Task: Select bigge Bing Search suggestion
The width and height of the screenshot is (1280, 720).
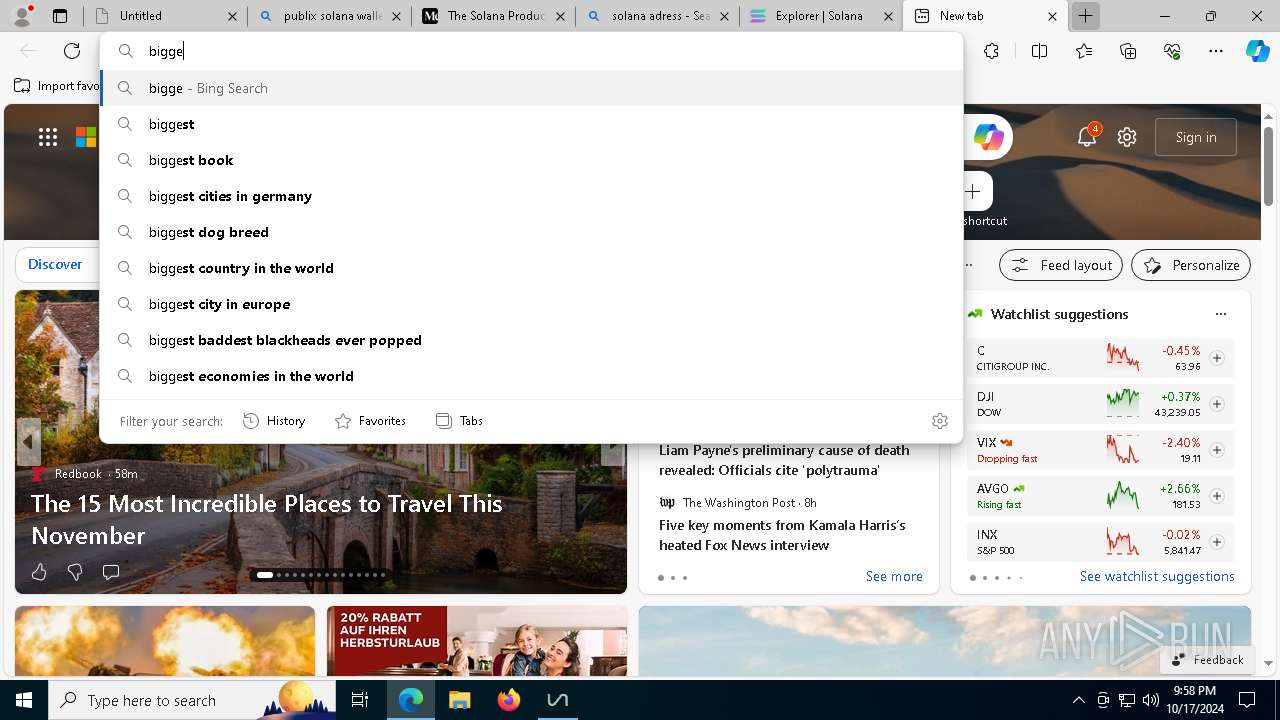Action: 531,88
